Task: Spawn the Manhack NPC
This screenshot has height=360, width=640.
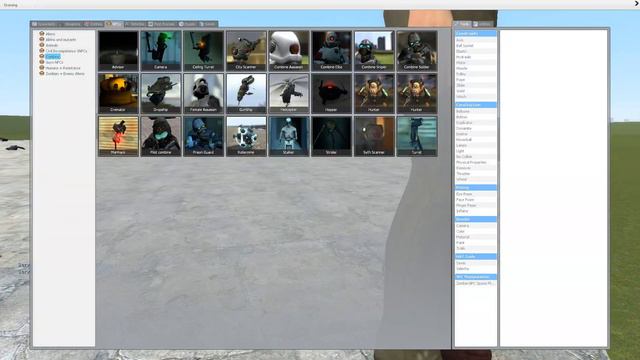Action: 118,136
